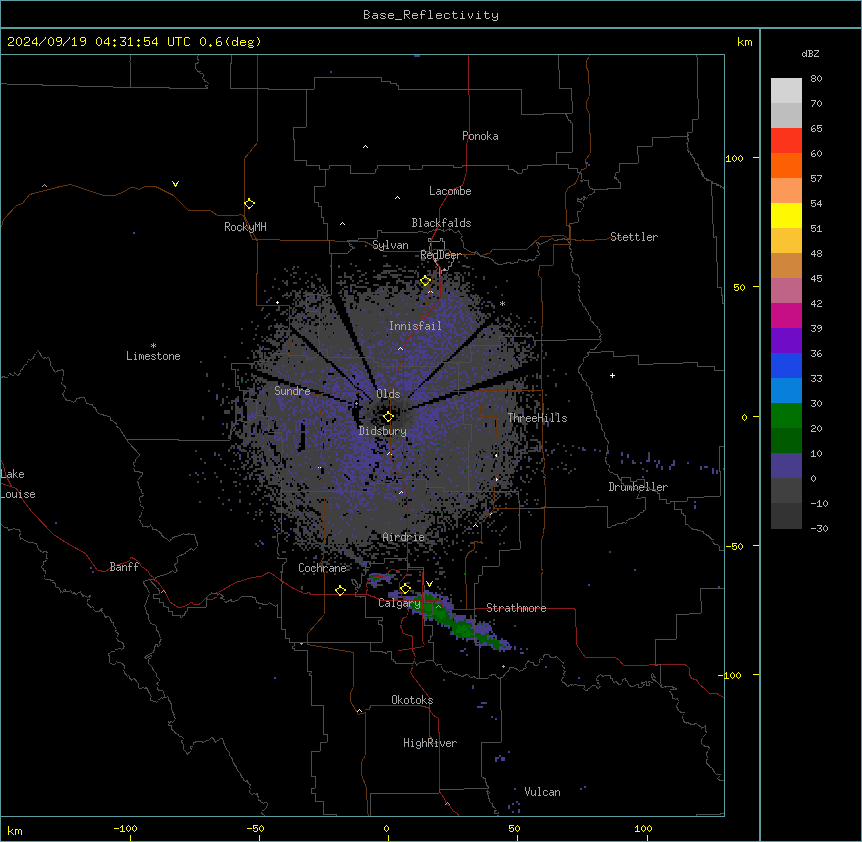Click the -100 tick on the bottom axis
This screenshot has height=842, width=862.
(x=125, y=828)
